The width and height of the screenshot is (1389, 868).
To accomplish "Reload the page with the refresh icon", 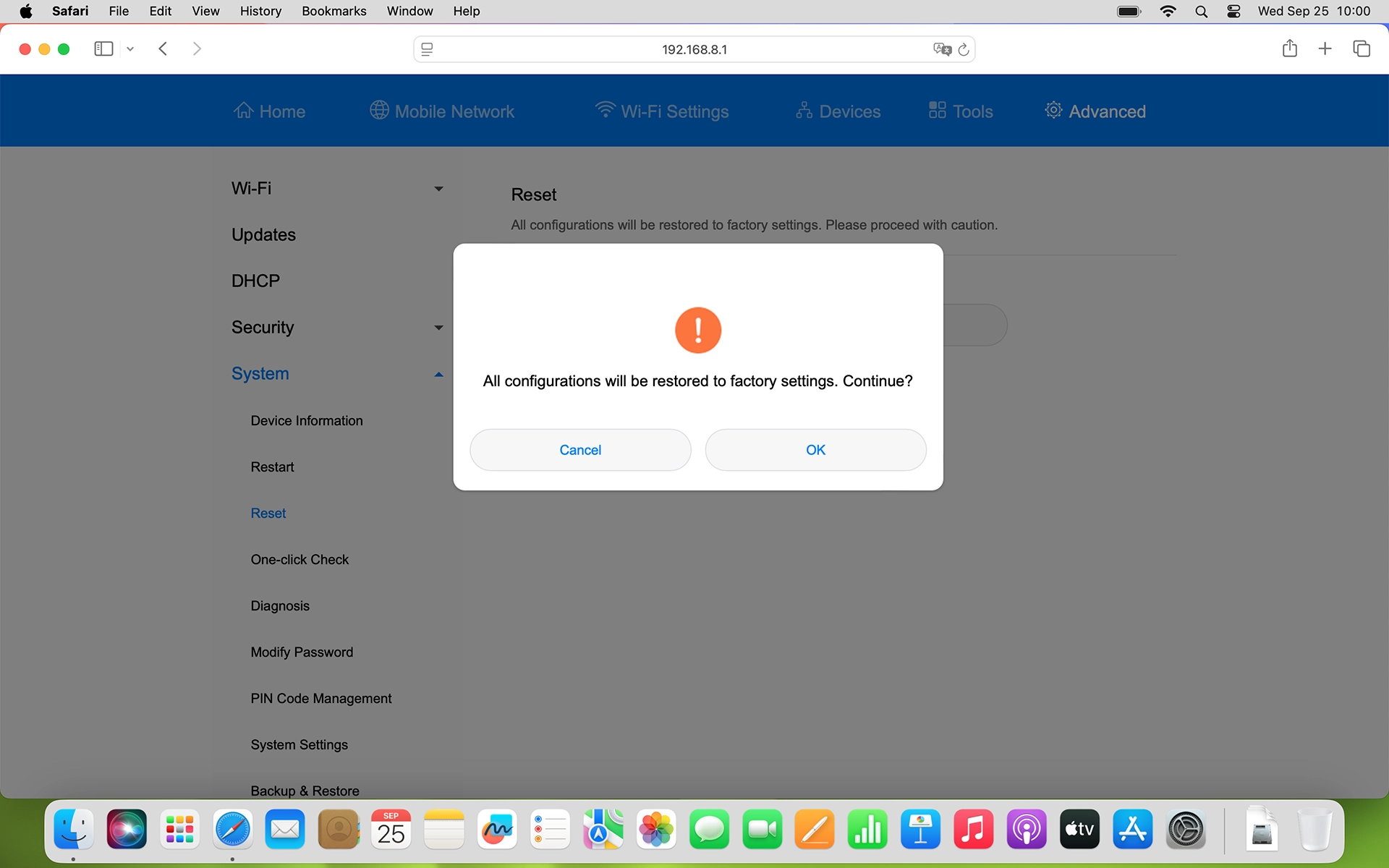I will coord(964,49).
